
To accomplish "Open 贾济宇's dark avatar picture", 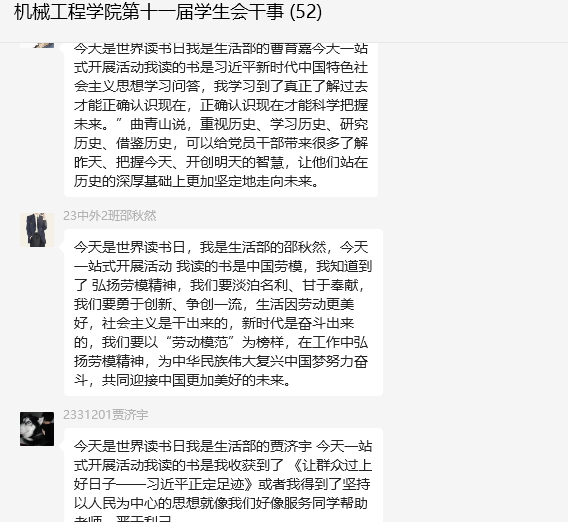I will click(37, 429).
